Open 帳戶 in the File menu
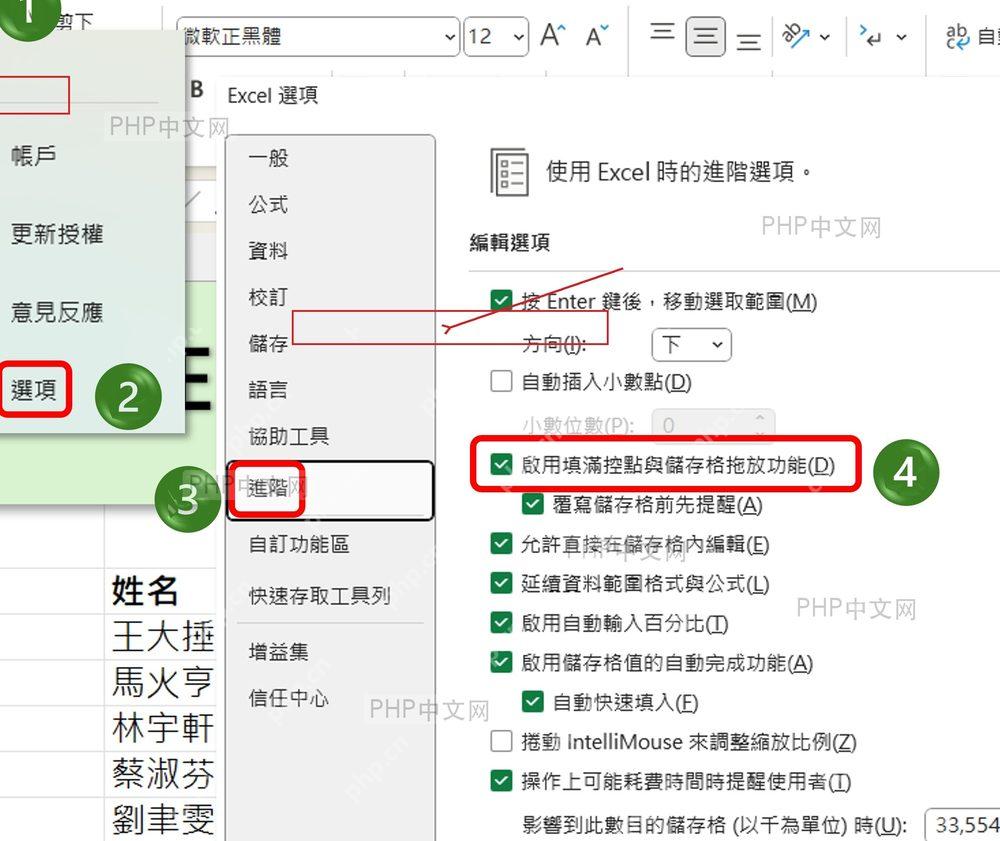 click(x=34, y=155)
